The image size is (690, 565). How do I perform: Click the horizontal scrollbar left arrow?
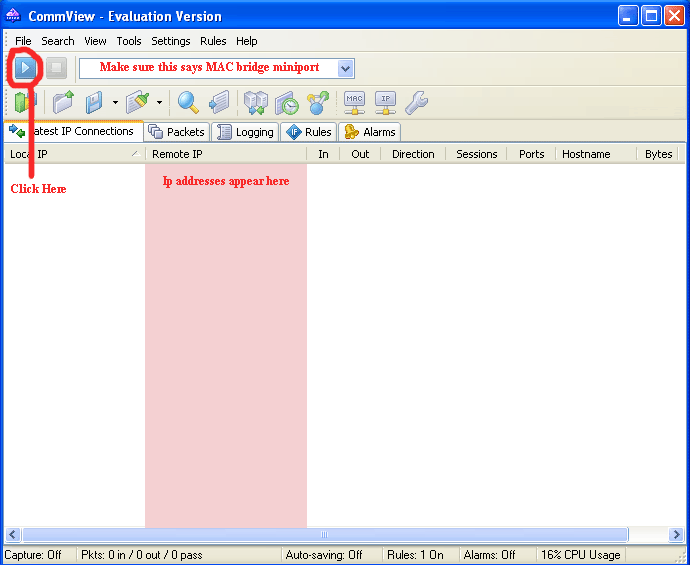(x=12, y=535)
